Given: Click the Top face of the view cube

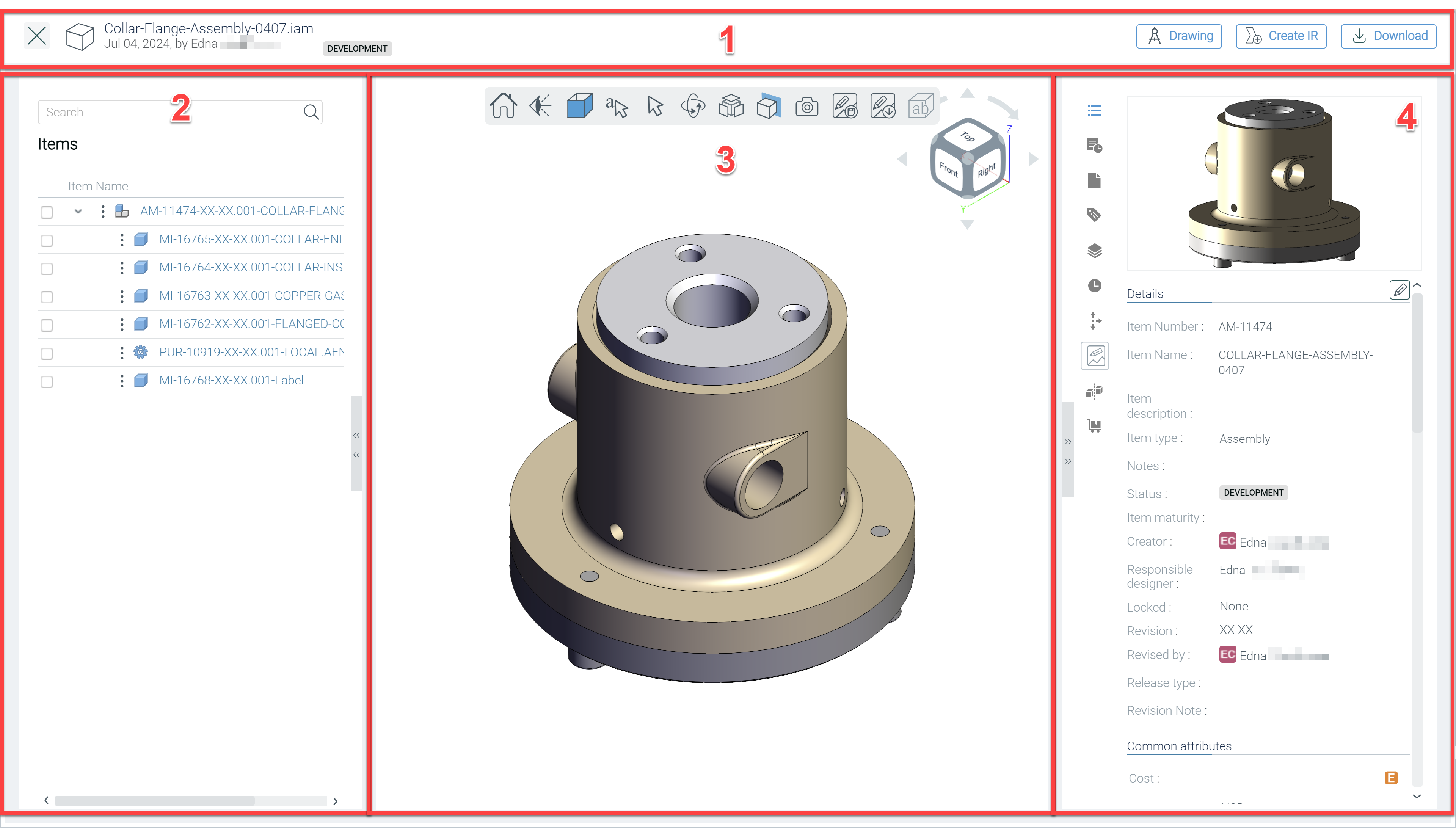Looking at the screenshot, I should (x=968, y=136).
